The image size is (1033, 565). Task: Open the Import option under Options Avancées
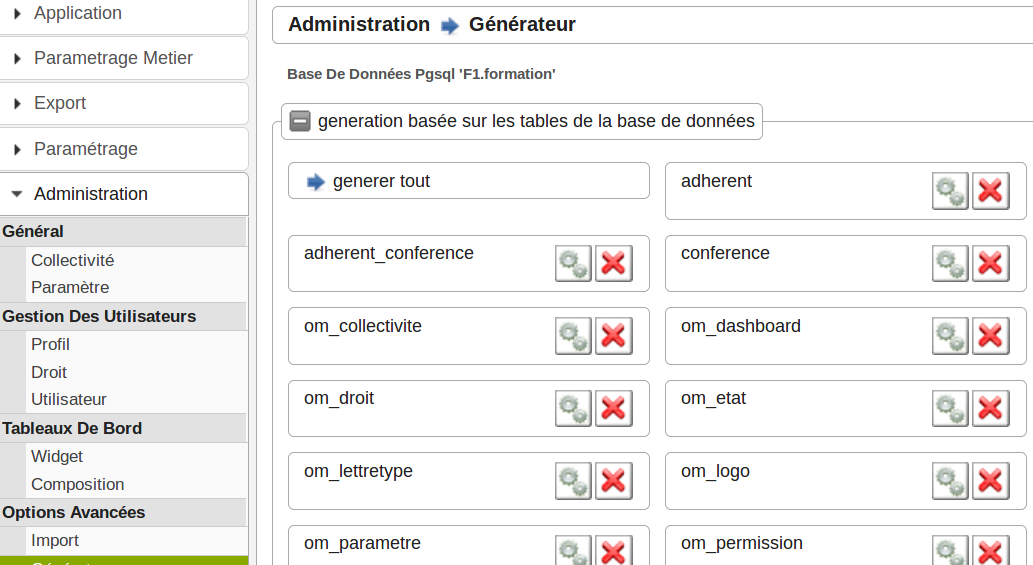tap(55, 540)
